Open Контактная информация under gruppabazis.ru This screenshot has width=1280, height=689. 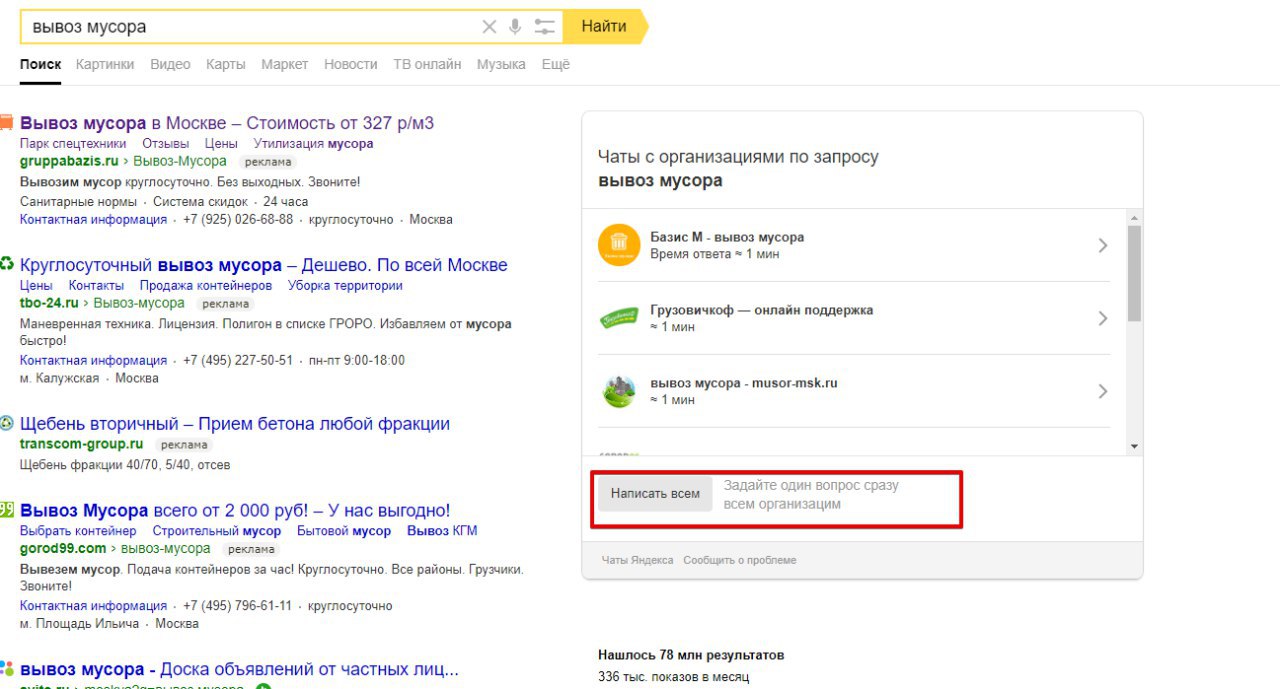(x=93, y=219)
